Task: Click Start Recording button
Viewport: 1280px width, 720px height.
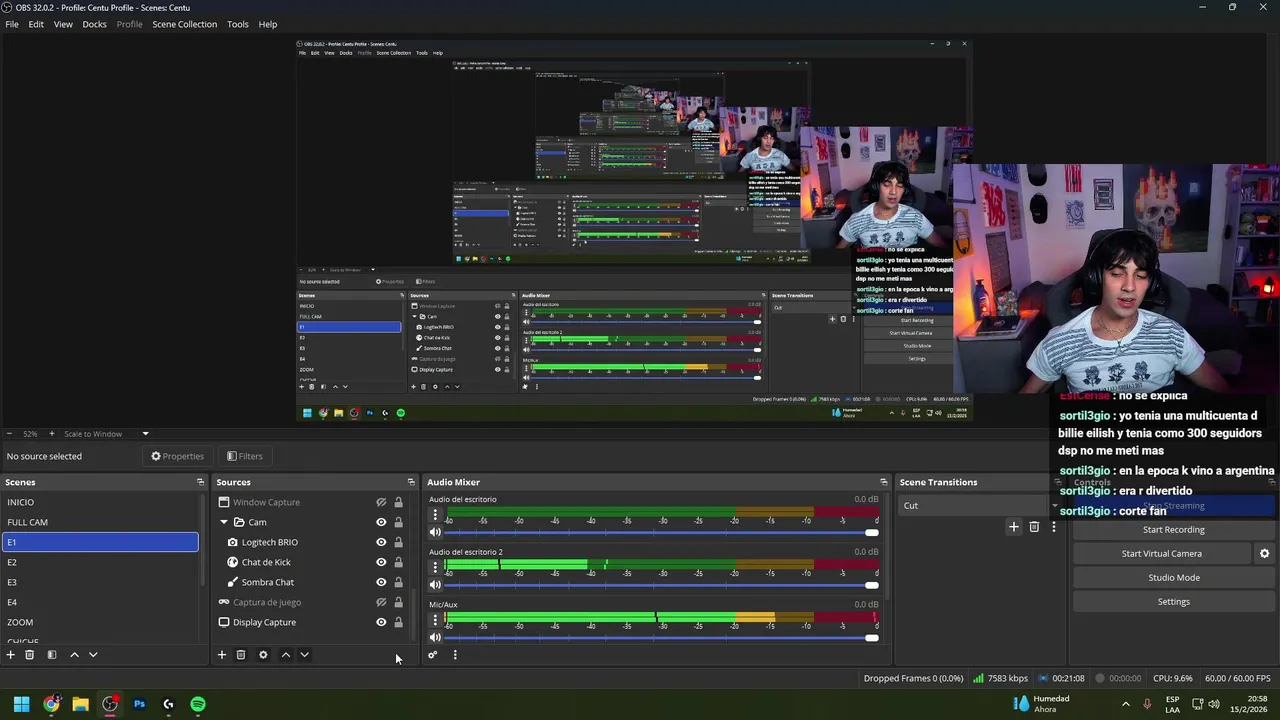Action: (1174, 530)
